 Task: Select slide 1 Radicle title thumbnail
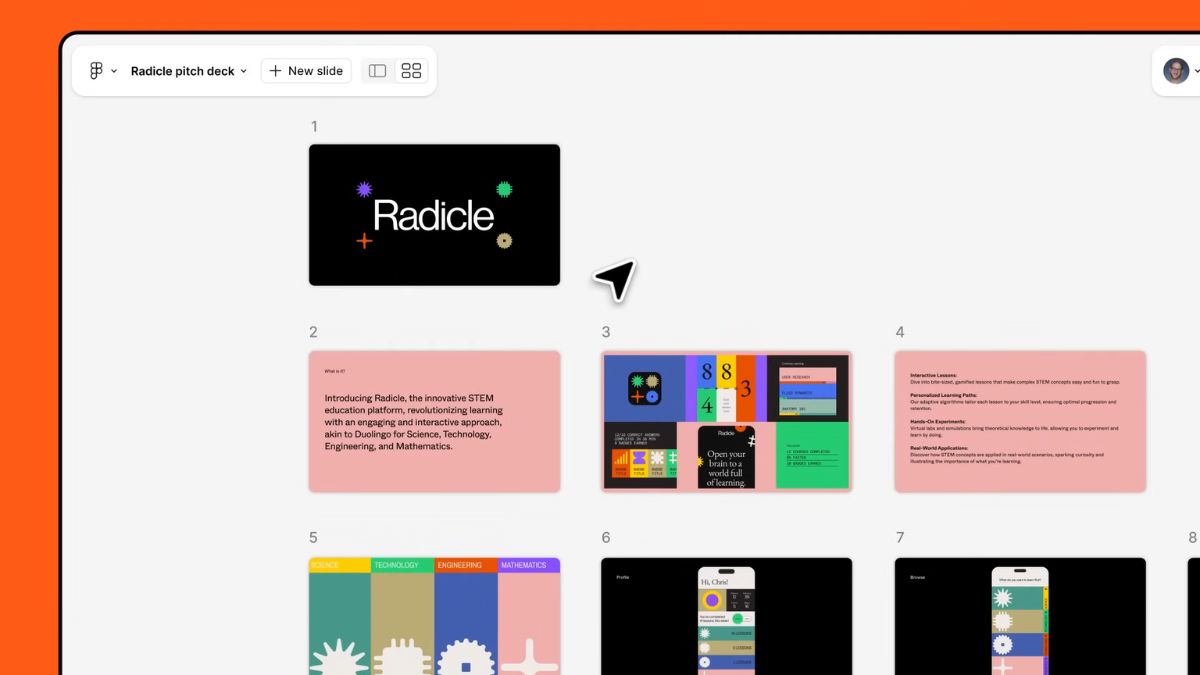pyautogui.click(x=434, y=215)
